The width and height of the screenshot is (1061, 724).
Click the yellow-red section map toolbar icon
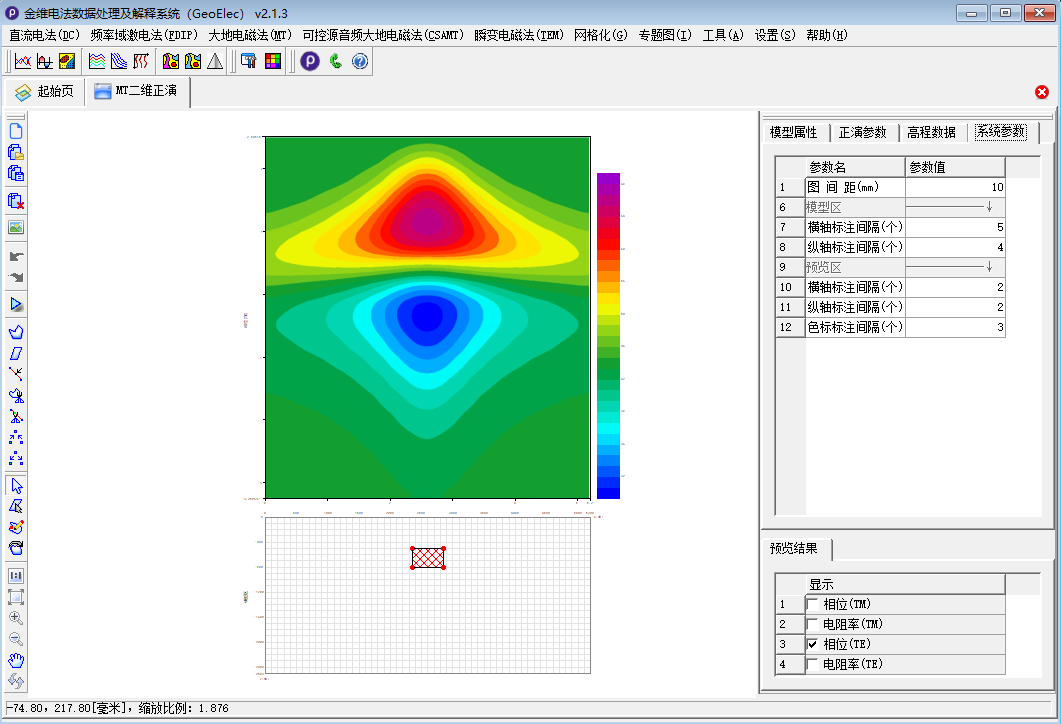tap(67, 62)
